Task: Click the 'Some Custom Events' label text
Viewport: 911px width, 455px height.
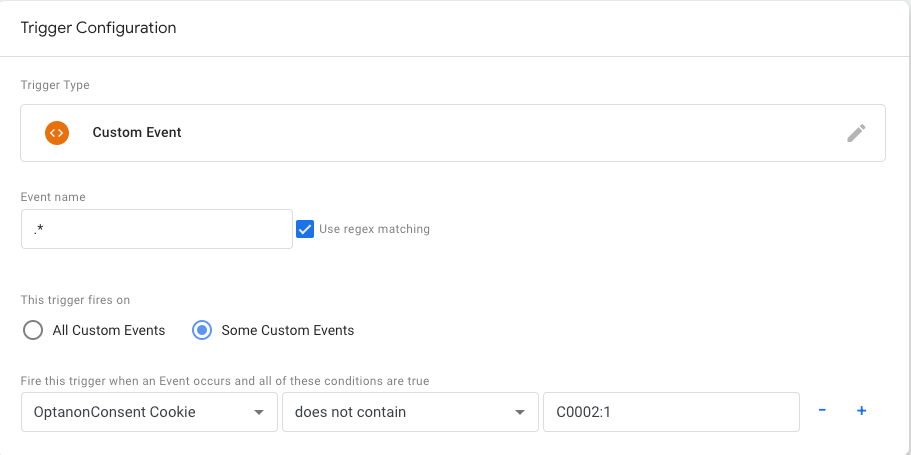Action: (288, 330)
